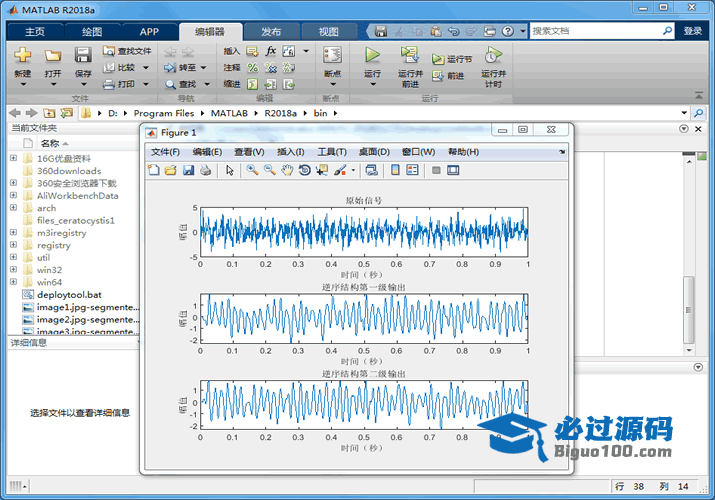This screenshot has width=715, height=500.
Task: Switch to the 绘图 tab
Action: (x=91, y=31)
